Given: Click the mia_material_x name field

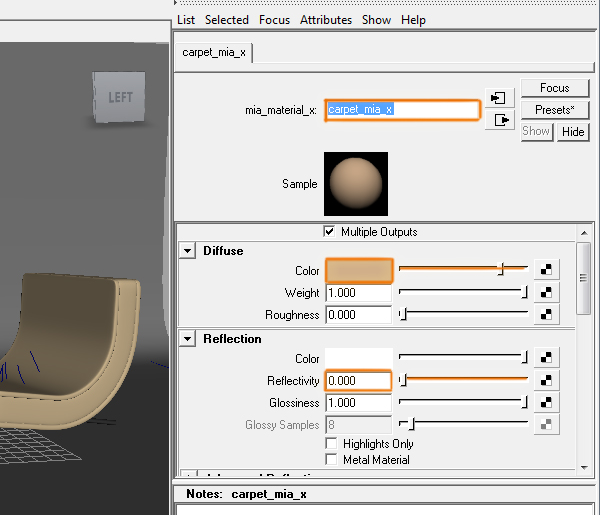Looking at the screenshot, I should click(403, 110).
